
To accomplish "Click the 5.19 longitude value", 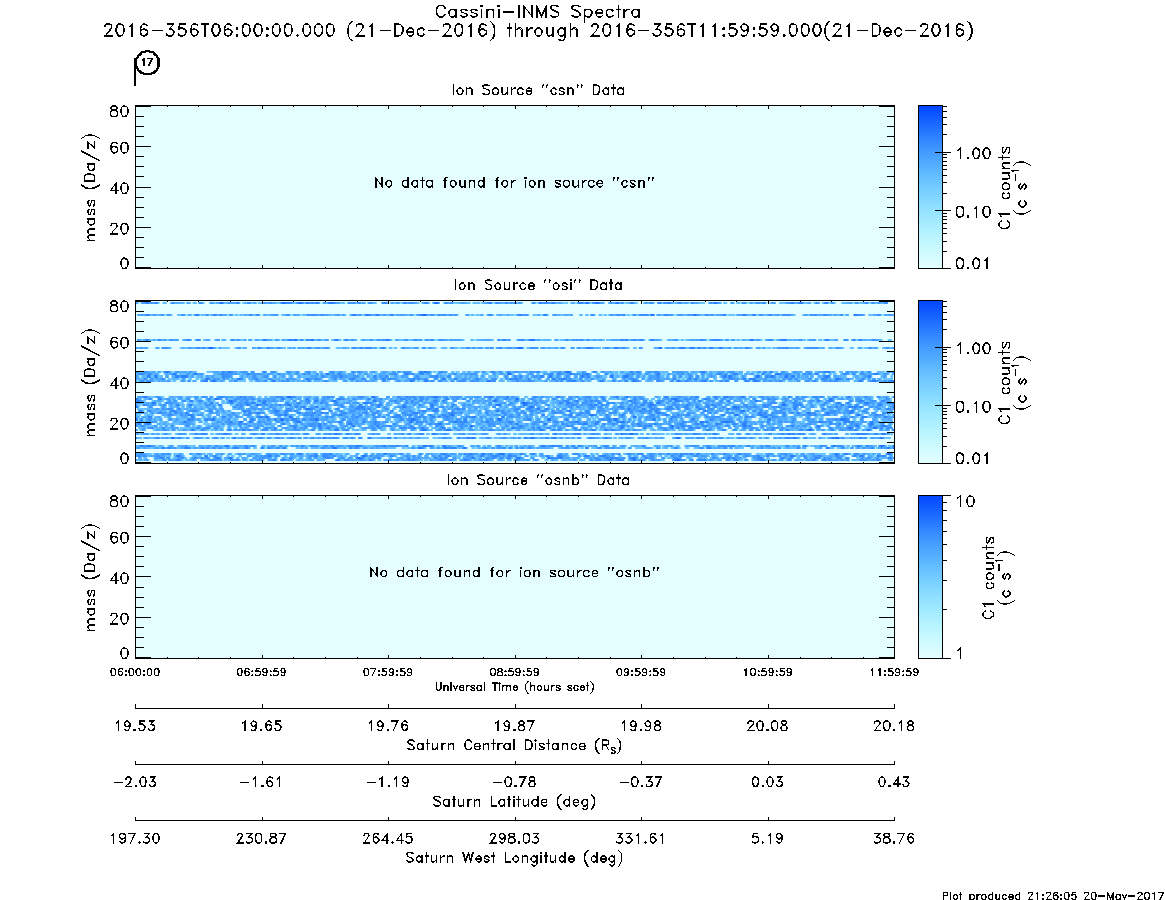I will tap(768, 838).
